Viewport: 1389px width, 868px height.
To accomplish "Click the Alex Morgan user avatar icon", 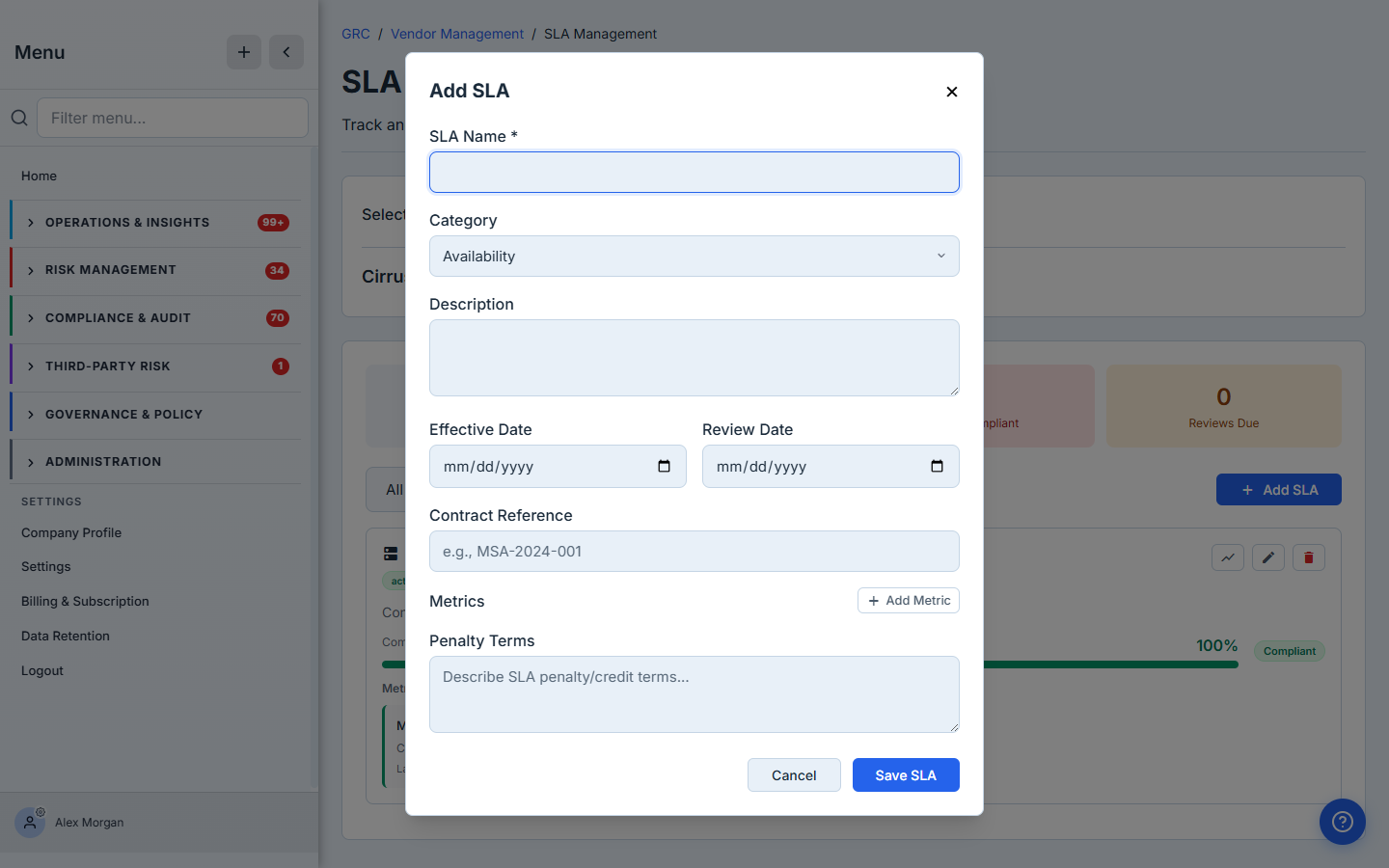I will pos(30,823).
